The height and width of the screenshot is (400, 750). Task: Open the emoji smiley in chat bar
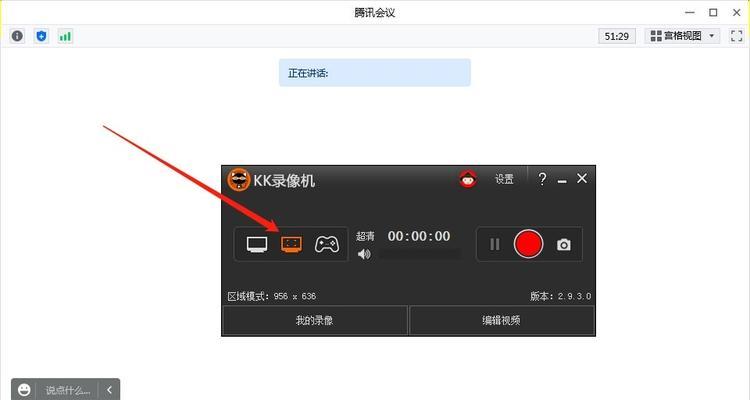click(24, 390)
